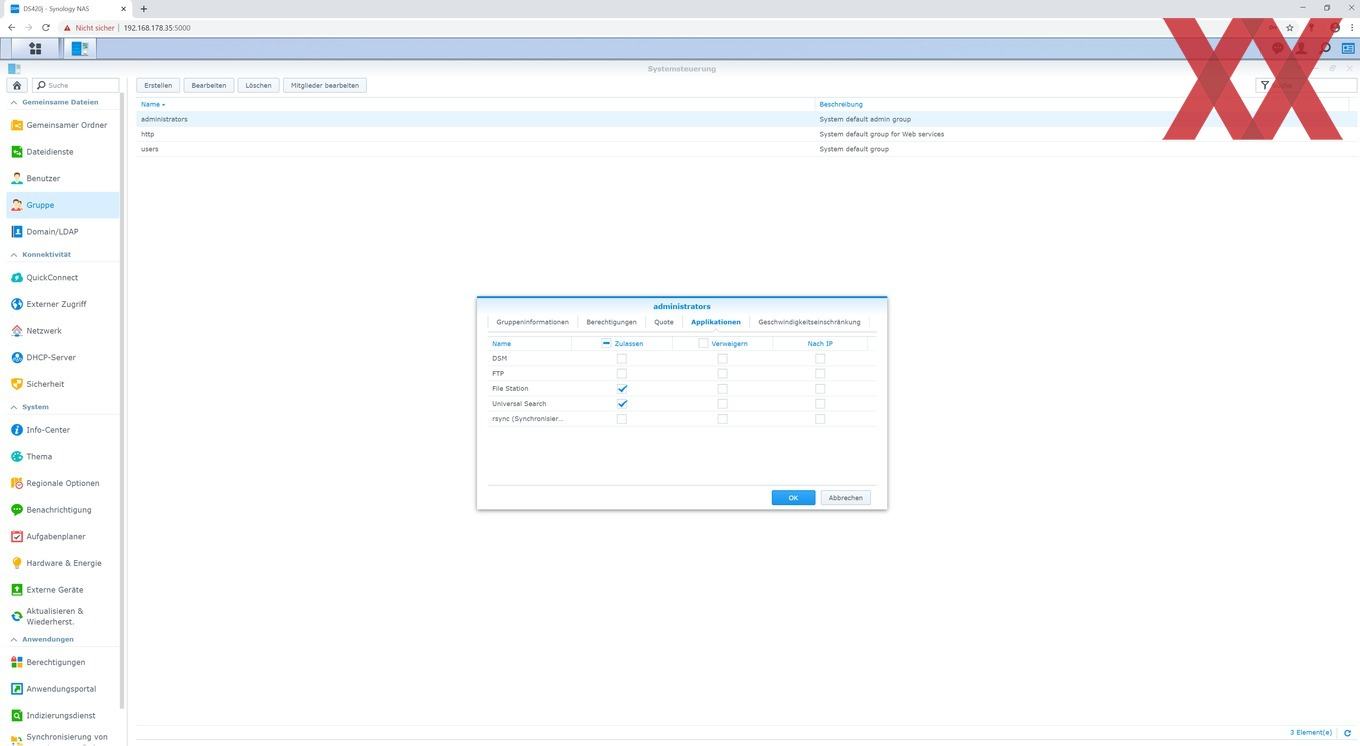Reload the browser page

point(46,27)
